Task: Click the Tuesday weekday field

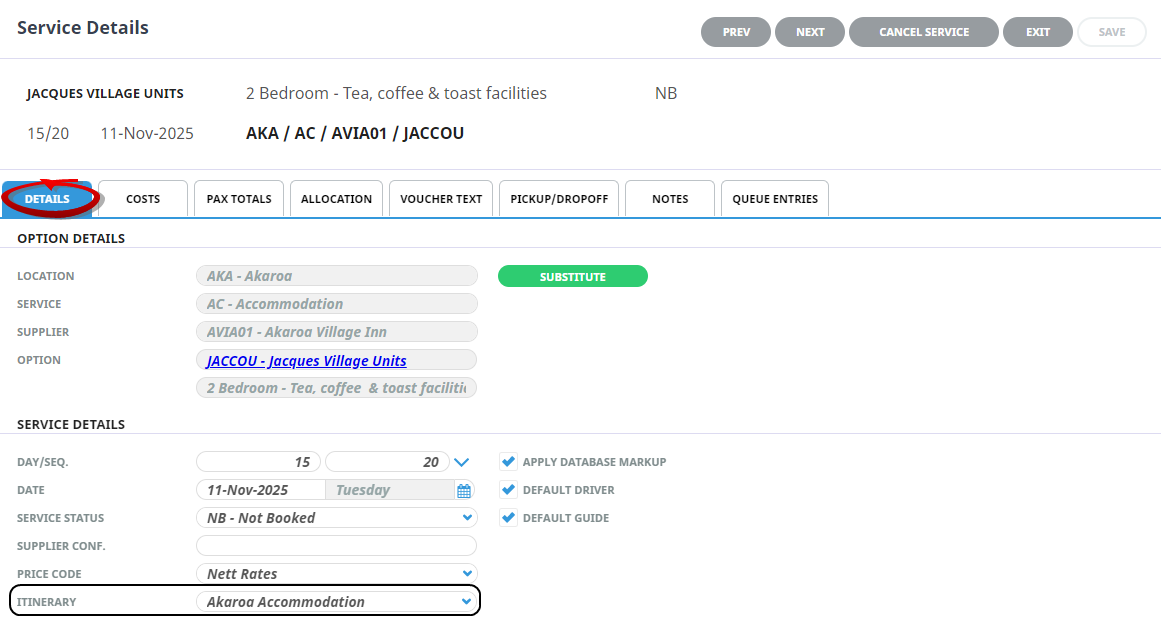Action: click(x=390, y=490)
